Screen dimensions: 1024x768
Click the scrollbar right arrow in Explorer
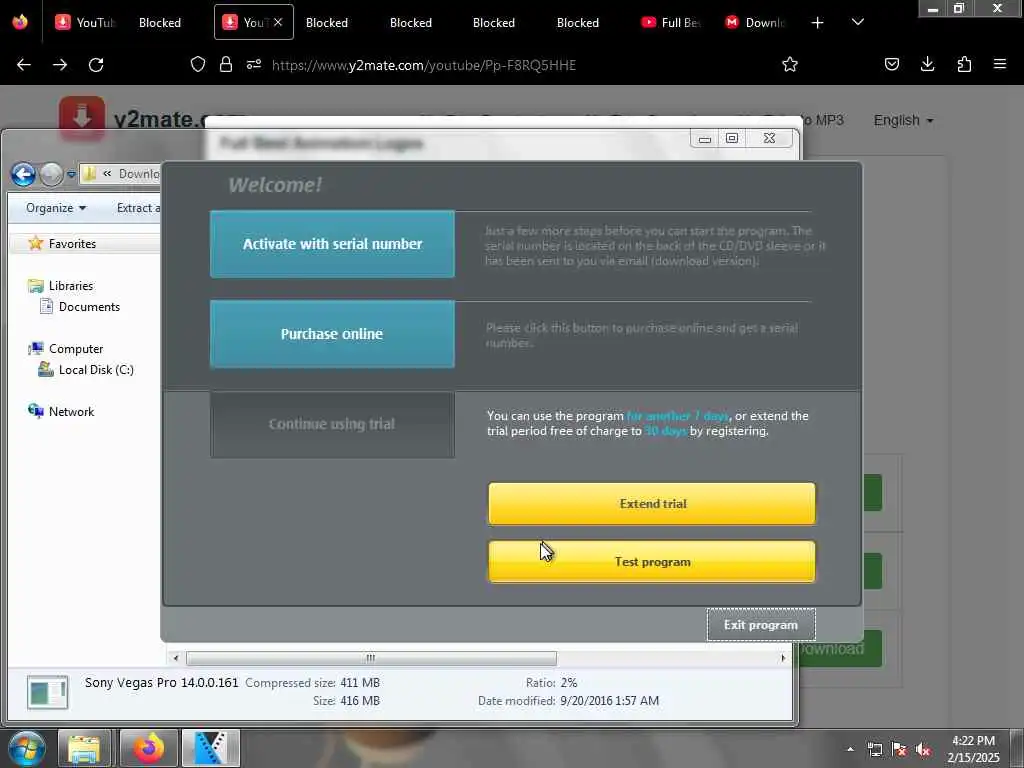(x=783, y=658)
